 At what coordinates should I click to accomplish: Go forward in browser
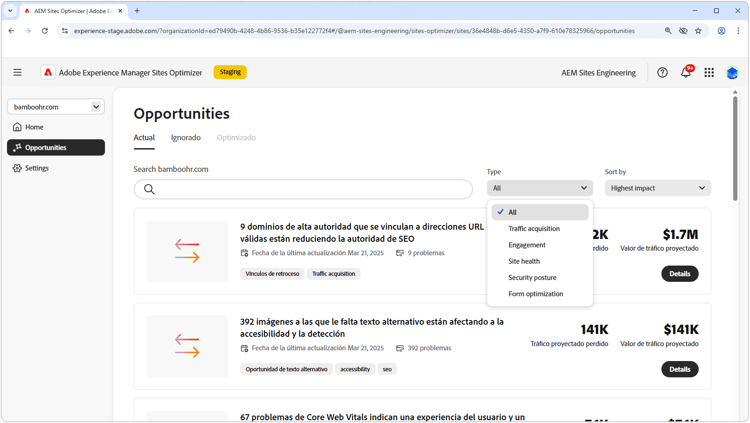[x=28, y=31]
